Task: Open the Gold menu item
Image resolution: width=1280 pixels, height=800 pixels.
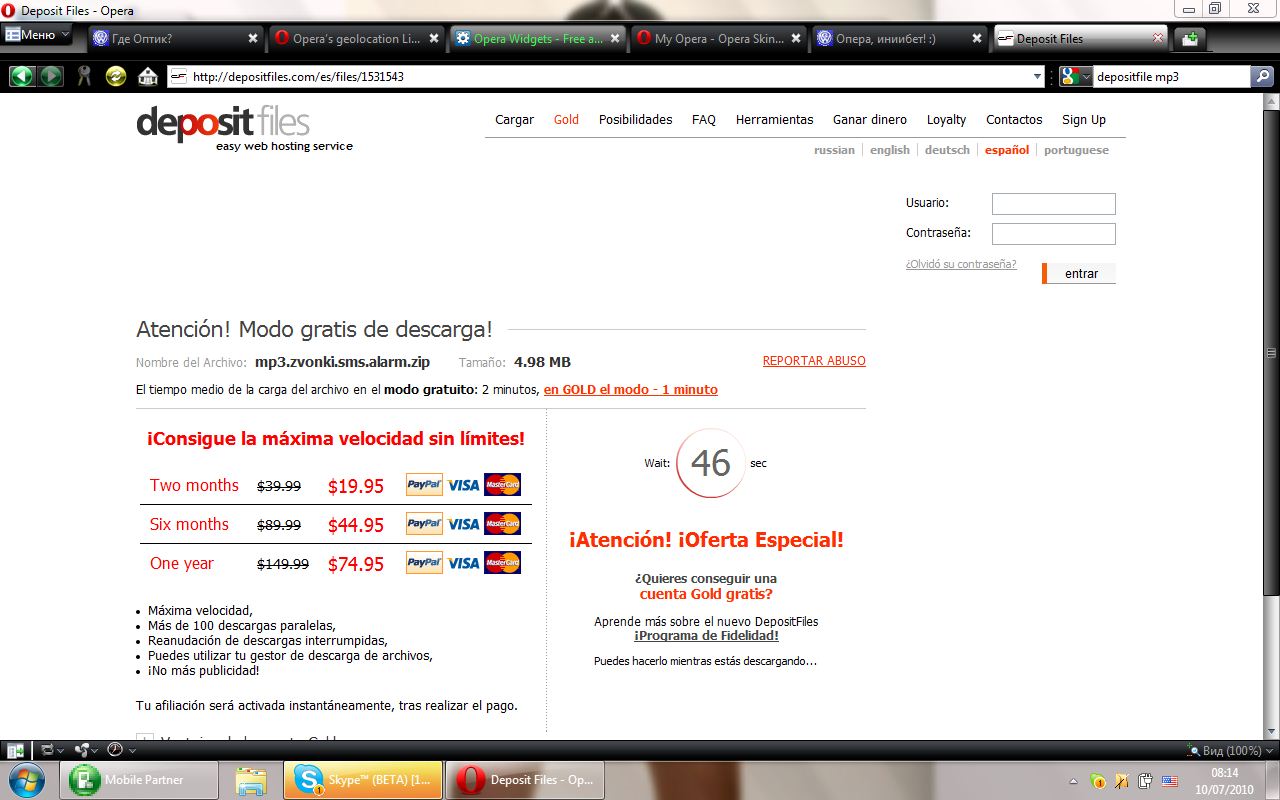Action: pos(566,119)
